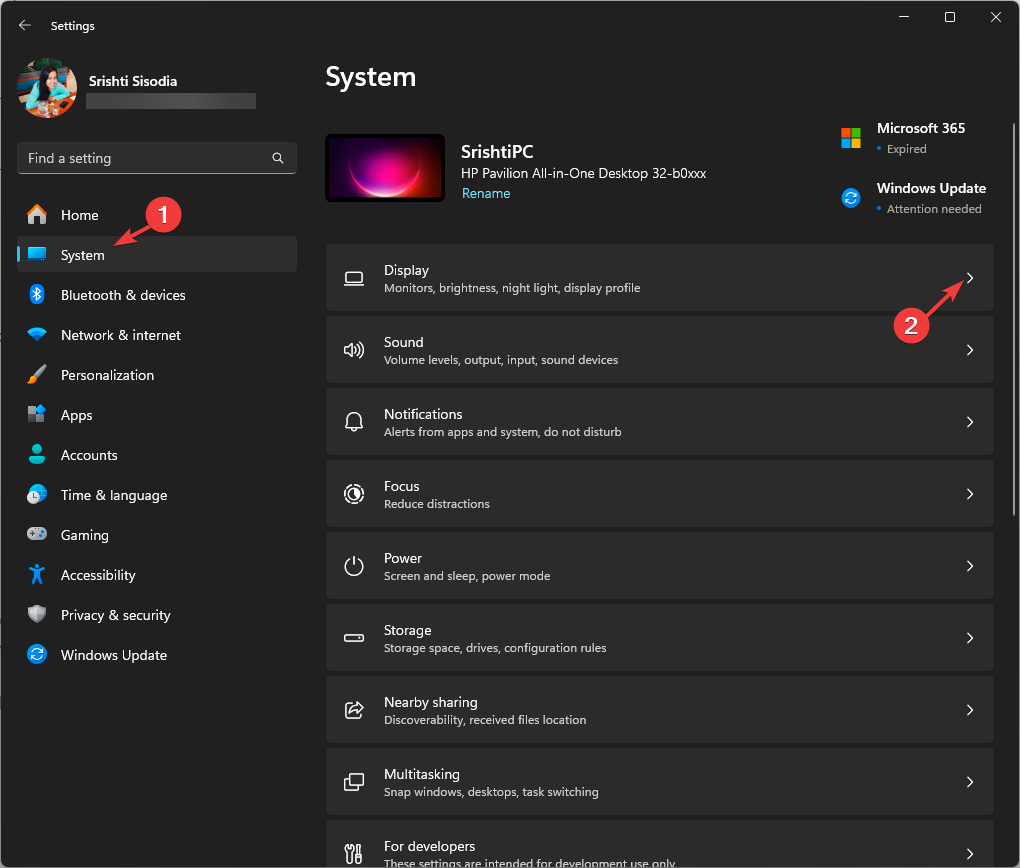
Task: Open the Accessibility label in sidebar
Action: pos(98,575)
